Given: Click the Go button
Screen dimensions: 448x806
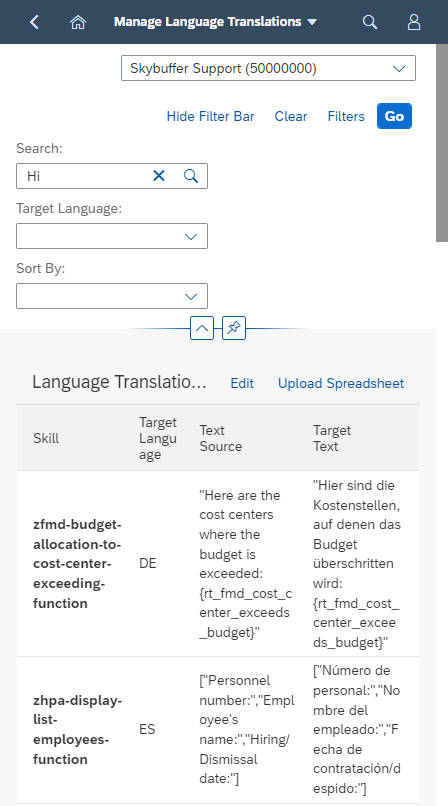Looking at the screenshot, I should [395, 116].
